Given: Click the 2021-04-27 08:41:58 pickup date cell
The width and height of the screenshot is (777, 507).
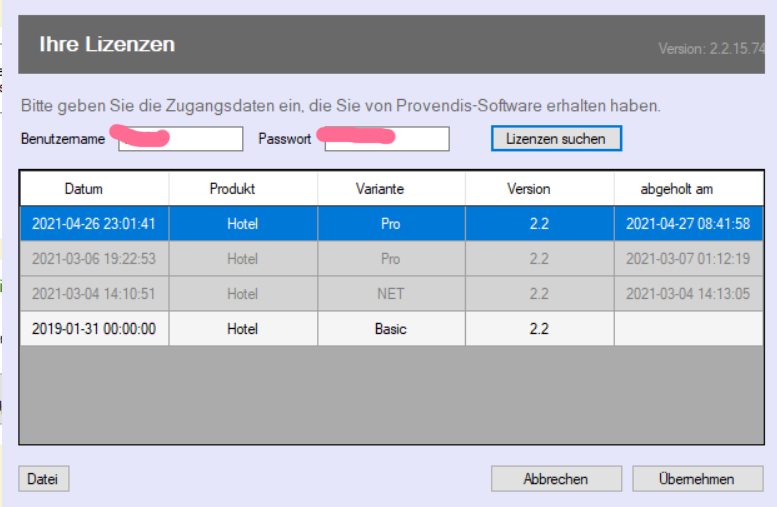Looking at the screenshot, I should [x=688, y=224].
